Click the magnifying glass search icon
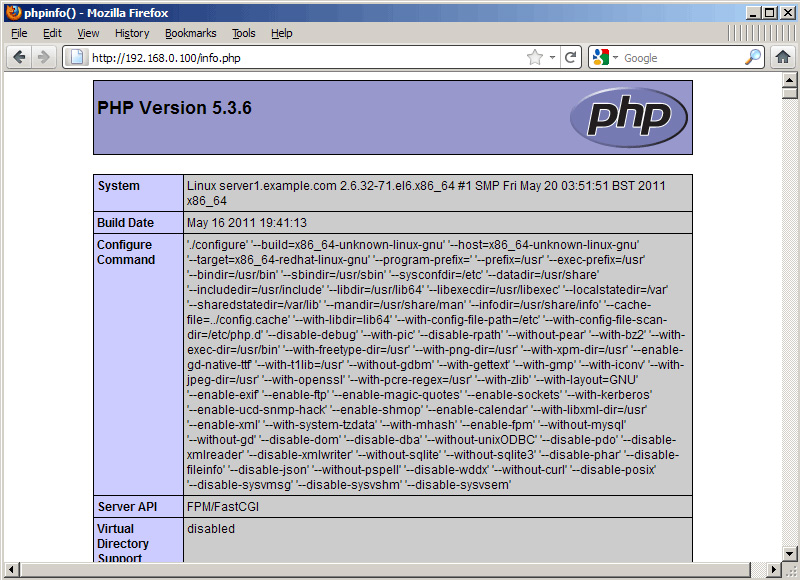800x580 pixels. [753, 57]
